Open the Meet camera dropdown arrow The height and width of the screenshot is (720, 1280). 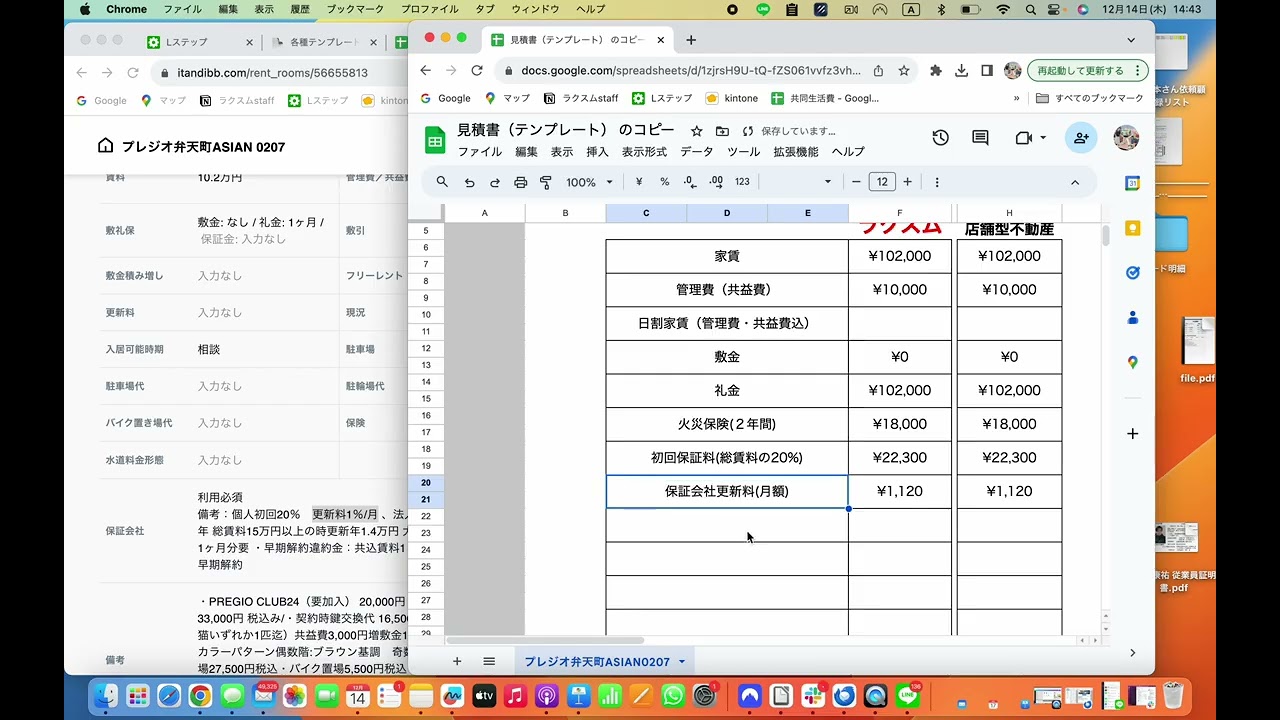point(1043,138)
